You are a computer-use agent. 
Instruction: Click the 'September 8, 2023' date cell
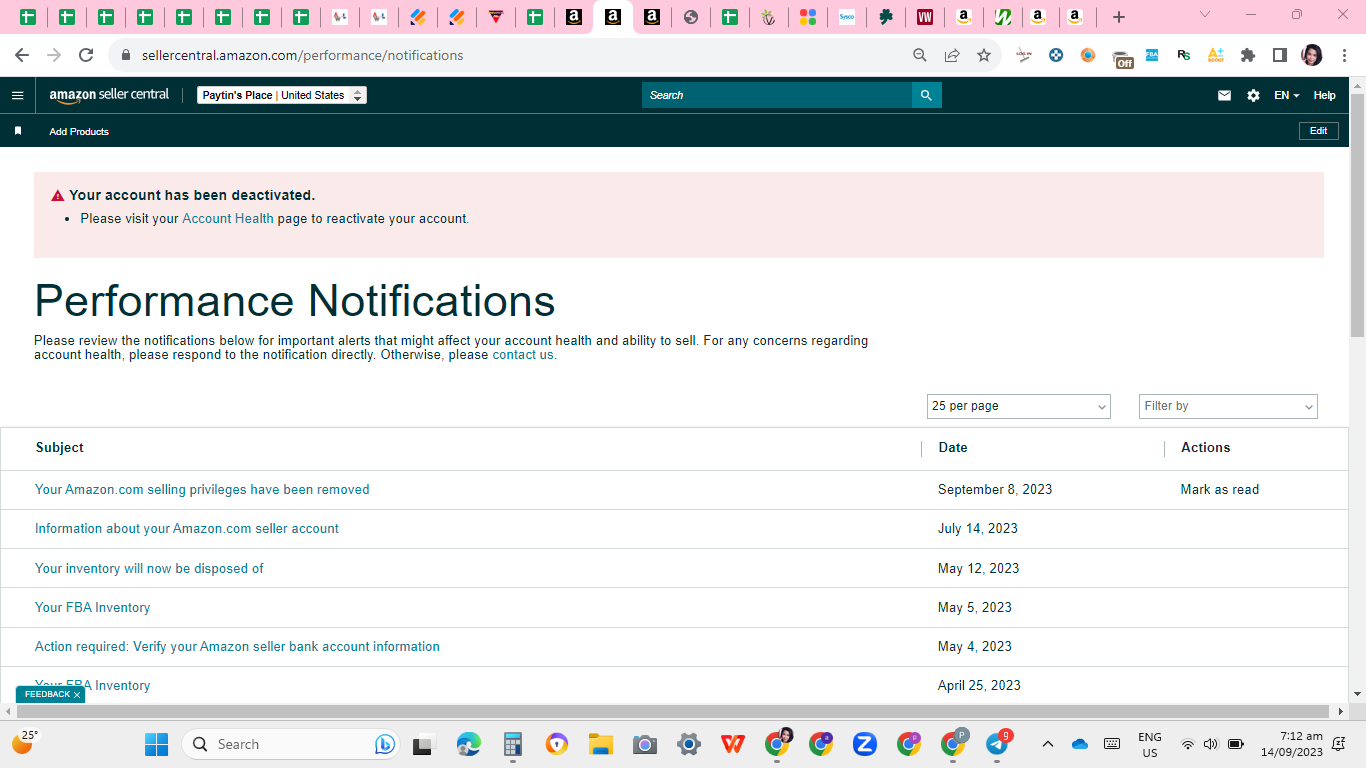coord(995,489)
